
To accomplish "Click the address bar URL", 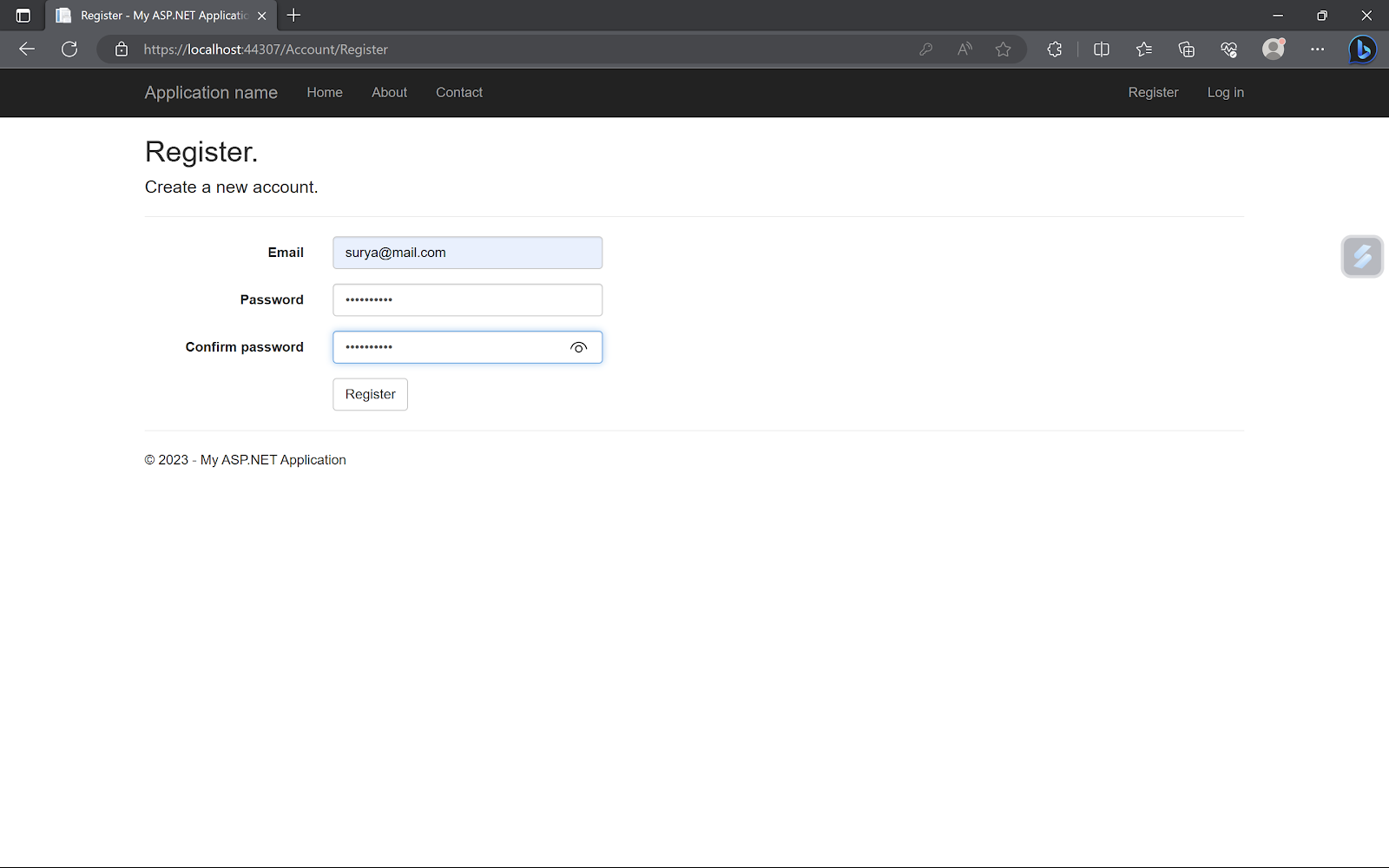I will pos(266,49).
